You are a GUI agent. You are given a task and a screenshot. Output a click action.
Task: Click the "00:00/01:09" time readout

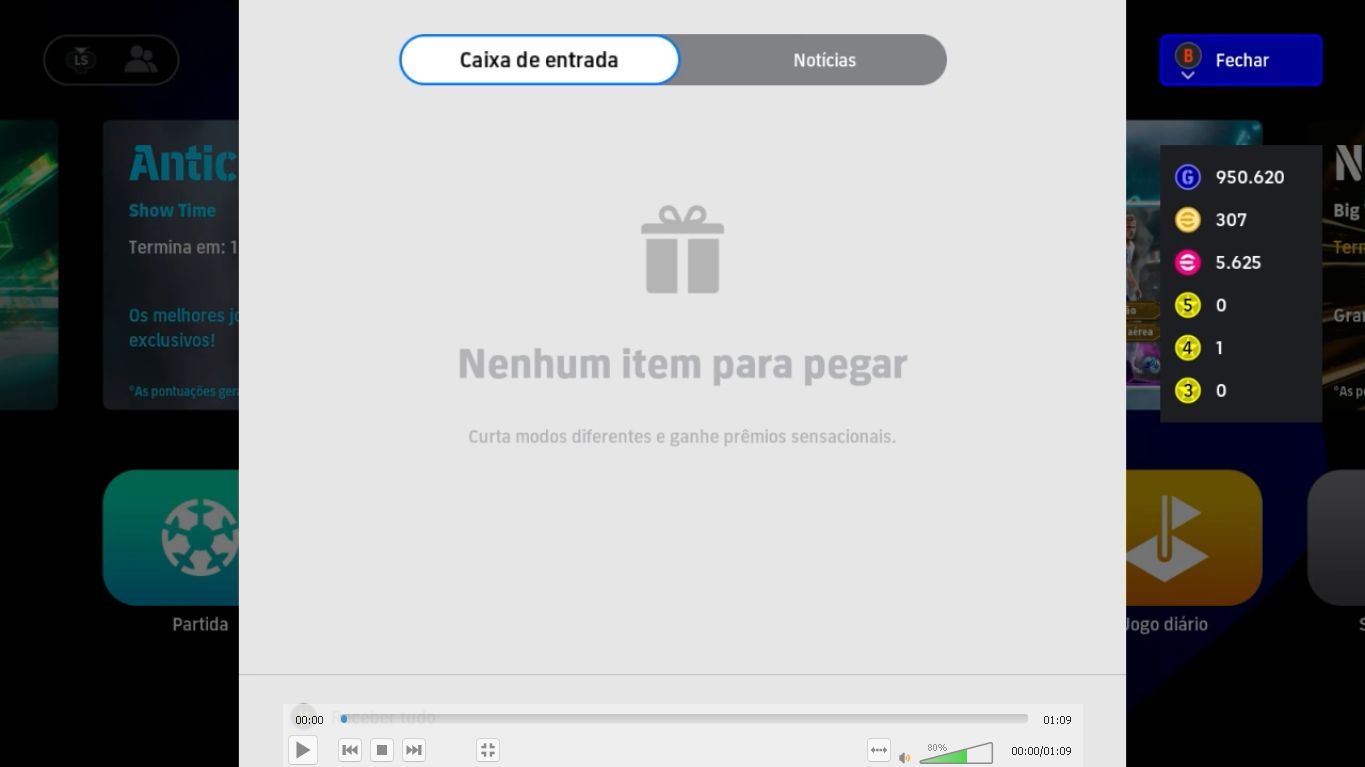(x=1041, y=751)
